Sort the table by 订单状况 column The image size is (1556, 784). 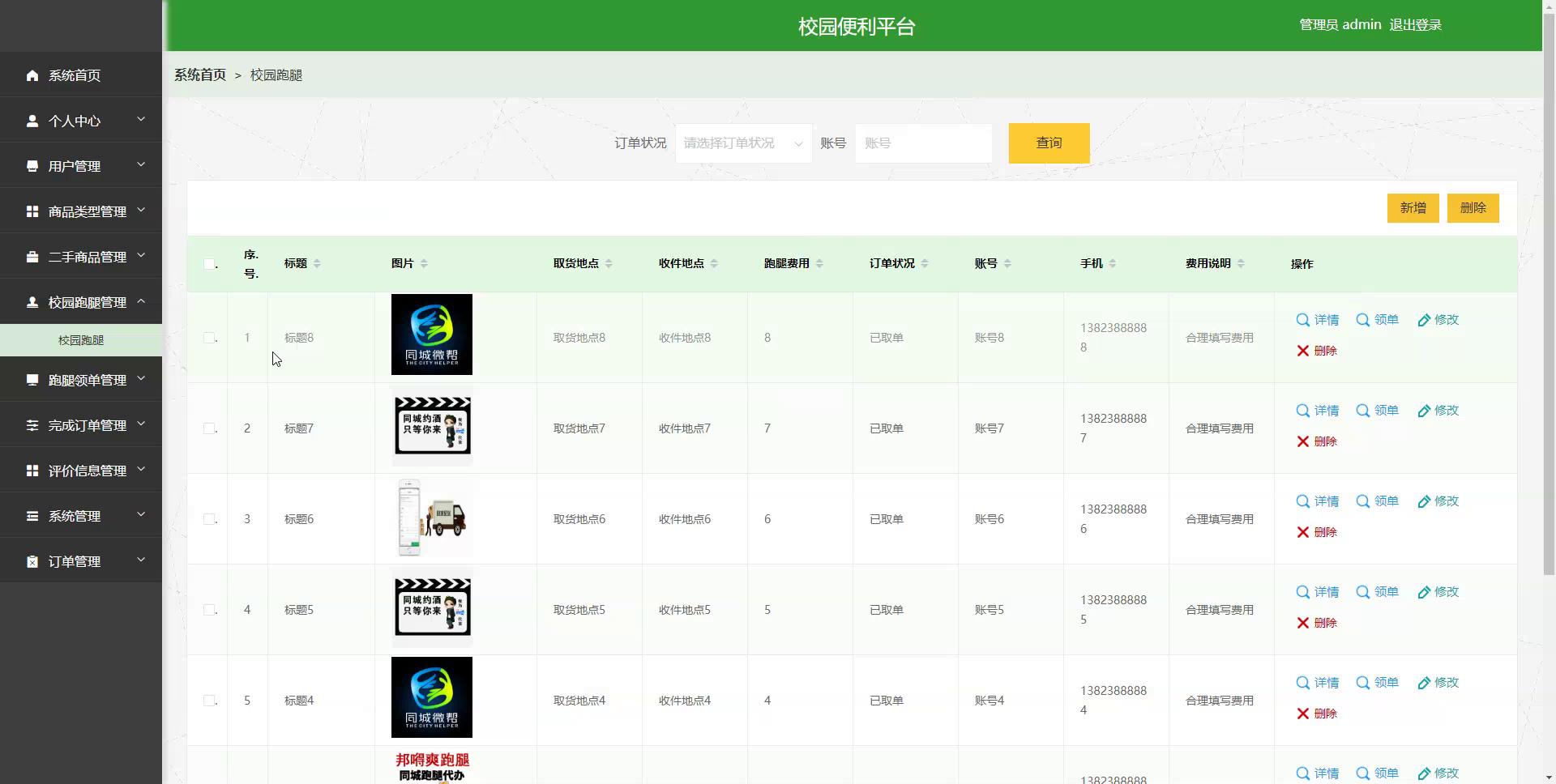click(x=925, y=263)
